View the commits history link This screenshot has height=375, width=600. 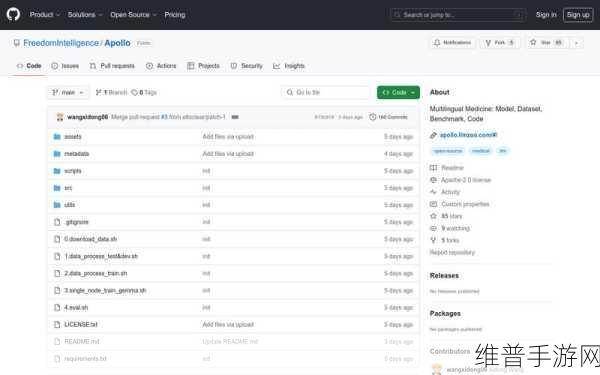click(x=388, y=117)
